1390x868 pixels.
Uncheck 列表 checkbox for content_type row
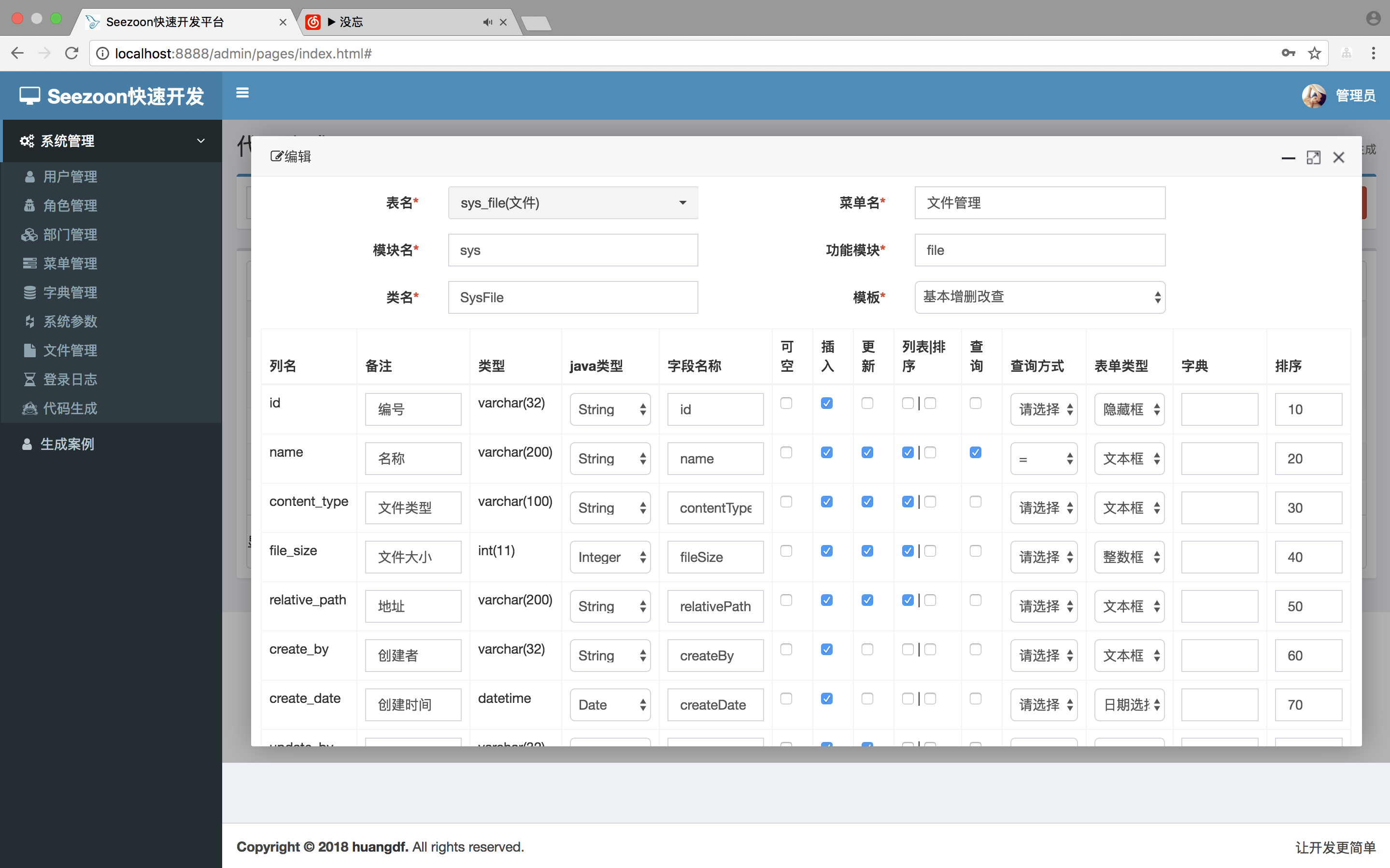[x=908, y=502]
